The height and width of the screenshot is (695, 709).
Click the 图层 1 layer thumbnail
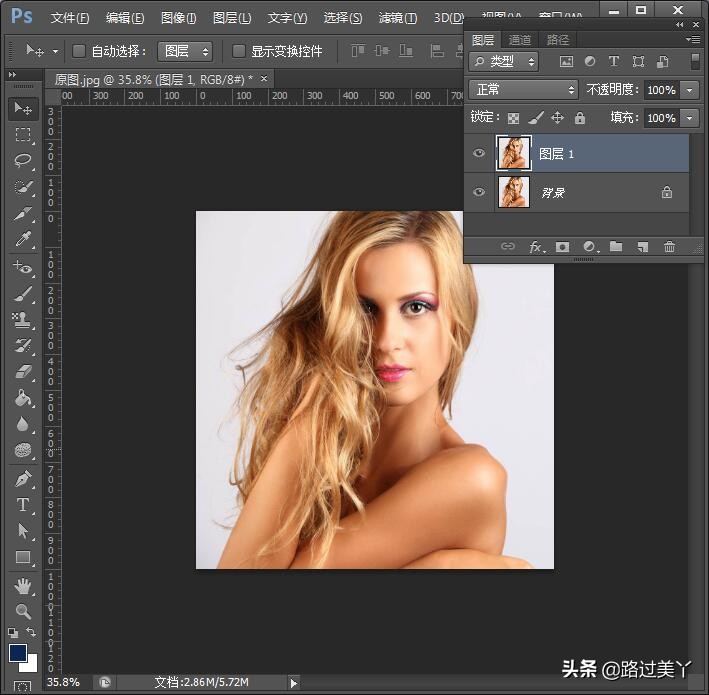point(512,153)
